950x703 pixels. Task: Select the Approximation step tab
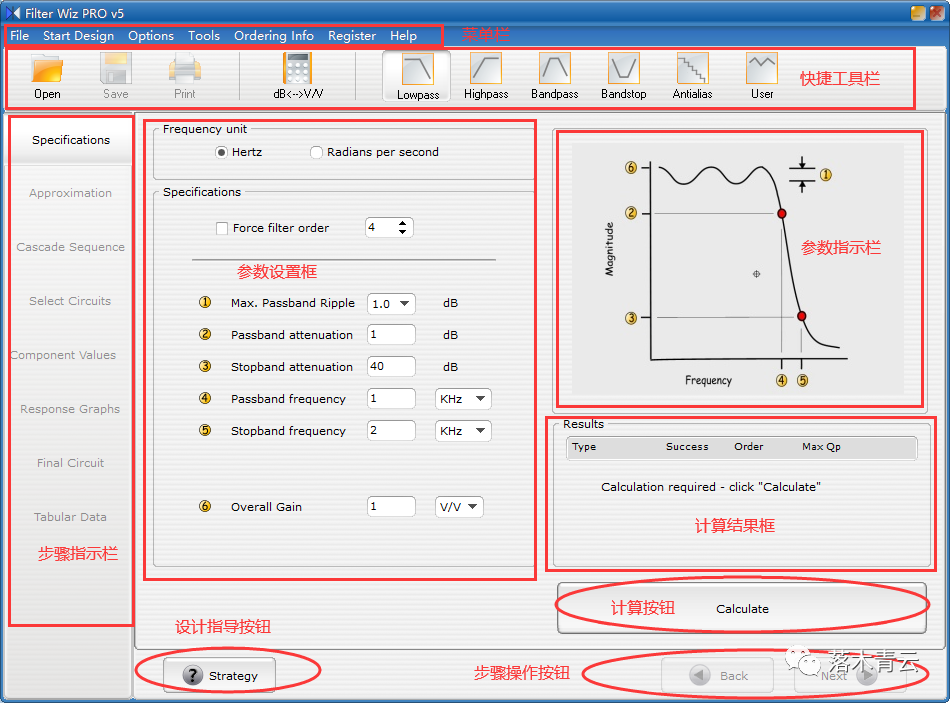click(71, 193)
